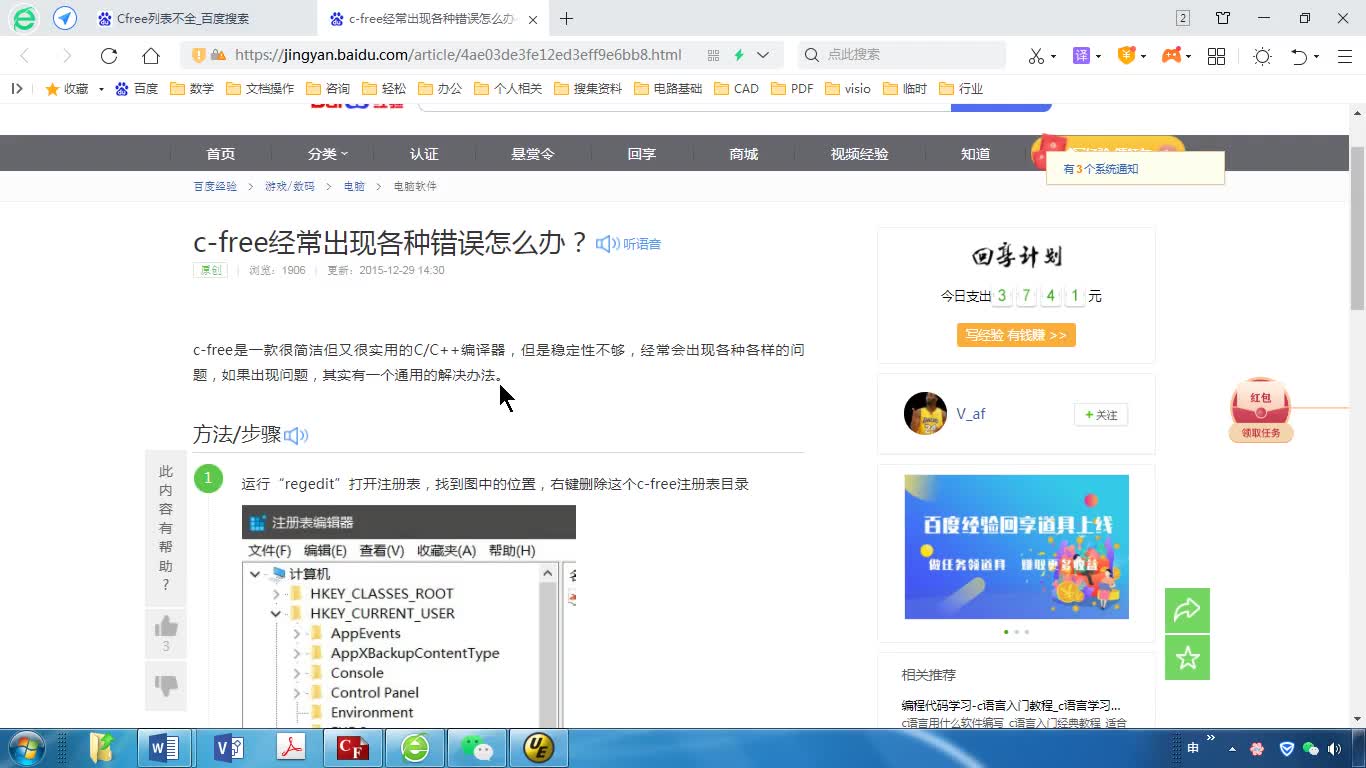Open the compass navigation icon beside the logo
The image size is (1366, 768).
tap(65, 18)
